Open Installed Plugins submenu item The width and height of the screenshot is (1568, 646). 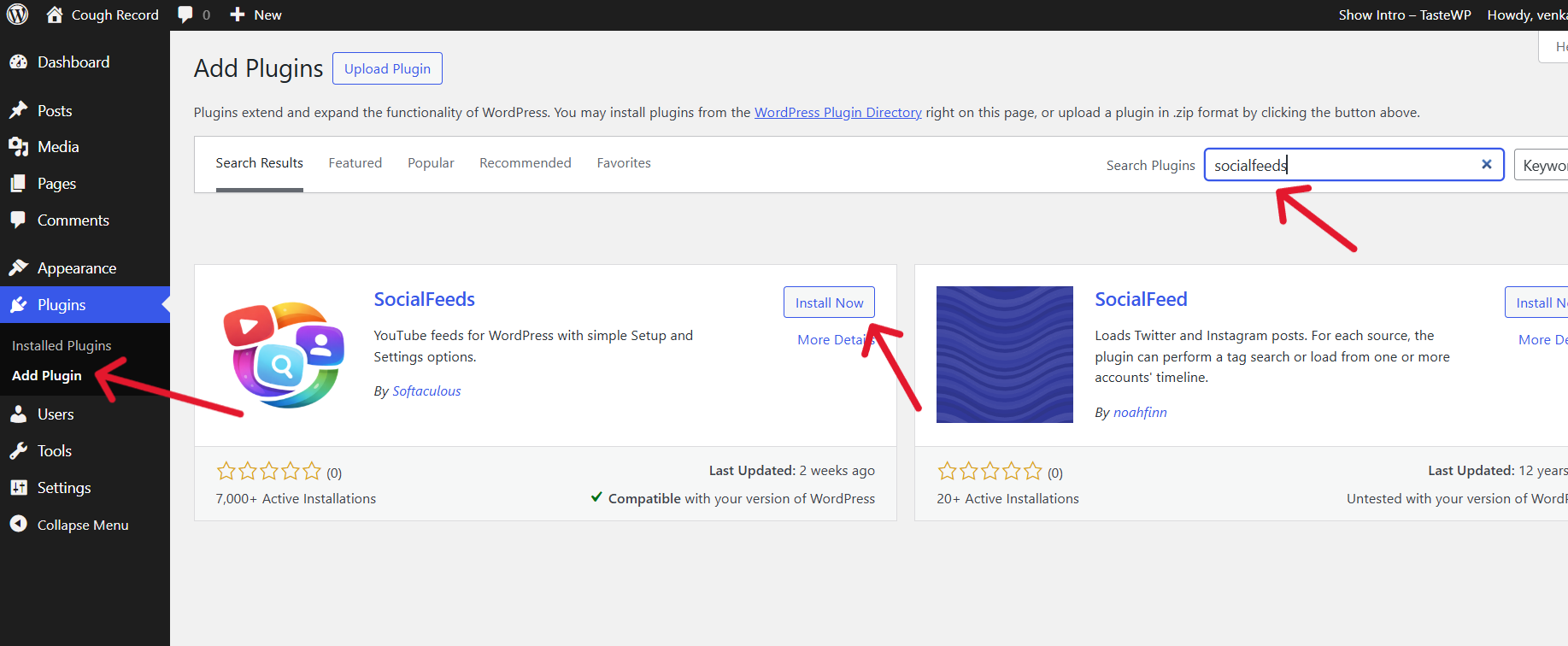pos(62,345)
